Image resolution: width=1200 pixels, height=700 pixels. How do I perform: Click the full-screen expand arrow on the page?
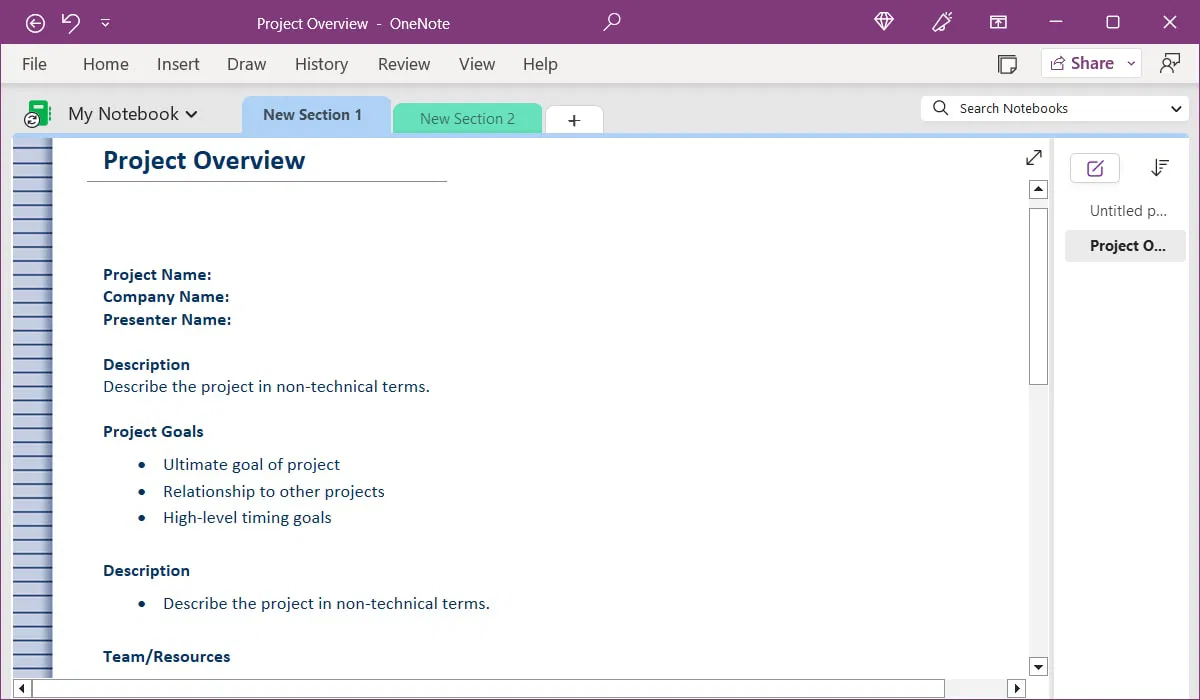(1032, 157)
